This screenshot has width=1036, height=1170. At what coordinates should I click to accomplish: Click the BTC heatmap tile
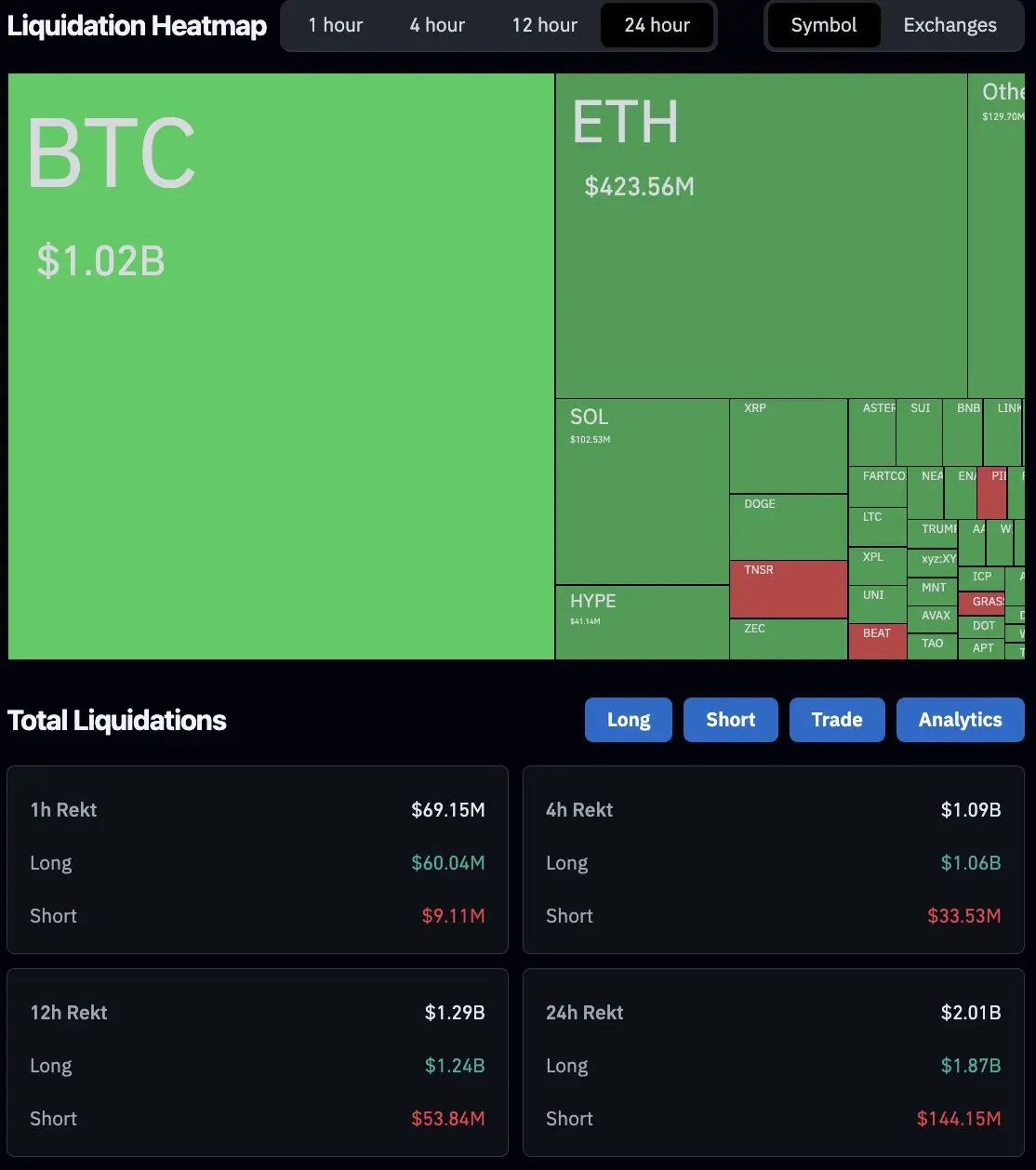(x=281, y=366)
